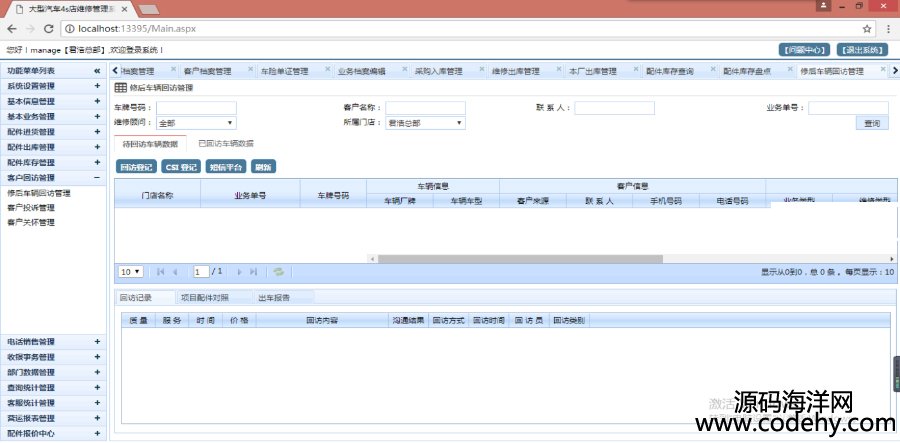Close the 修后车辆回访管理 tab with its X
The image size is (900, 443).
point(884,71)
